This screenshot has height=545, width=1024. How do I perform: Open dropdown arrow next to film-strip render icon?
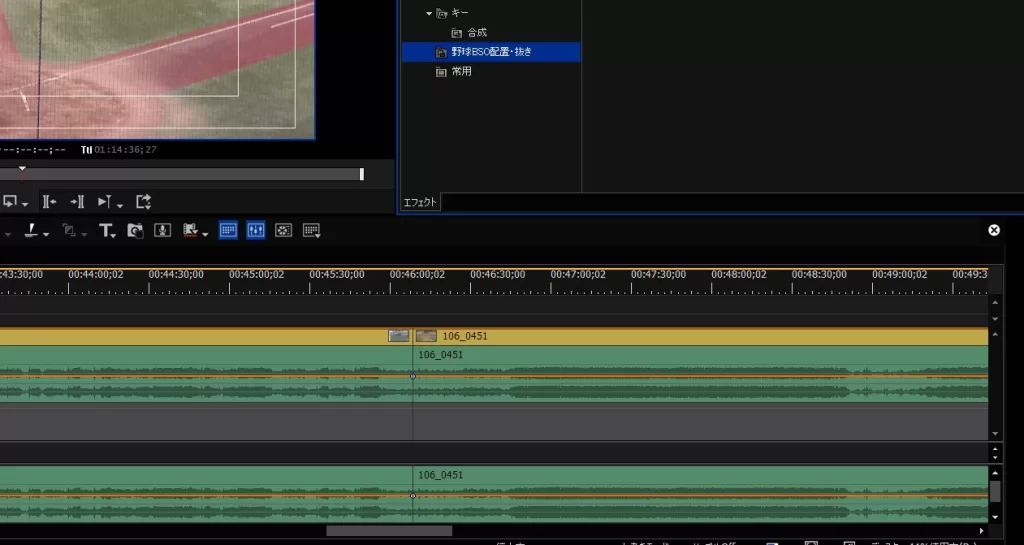(x=205, y=233)
